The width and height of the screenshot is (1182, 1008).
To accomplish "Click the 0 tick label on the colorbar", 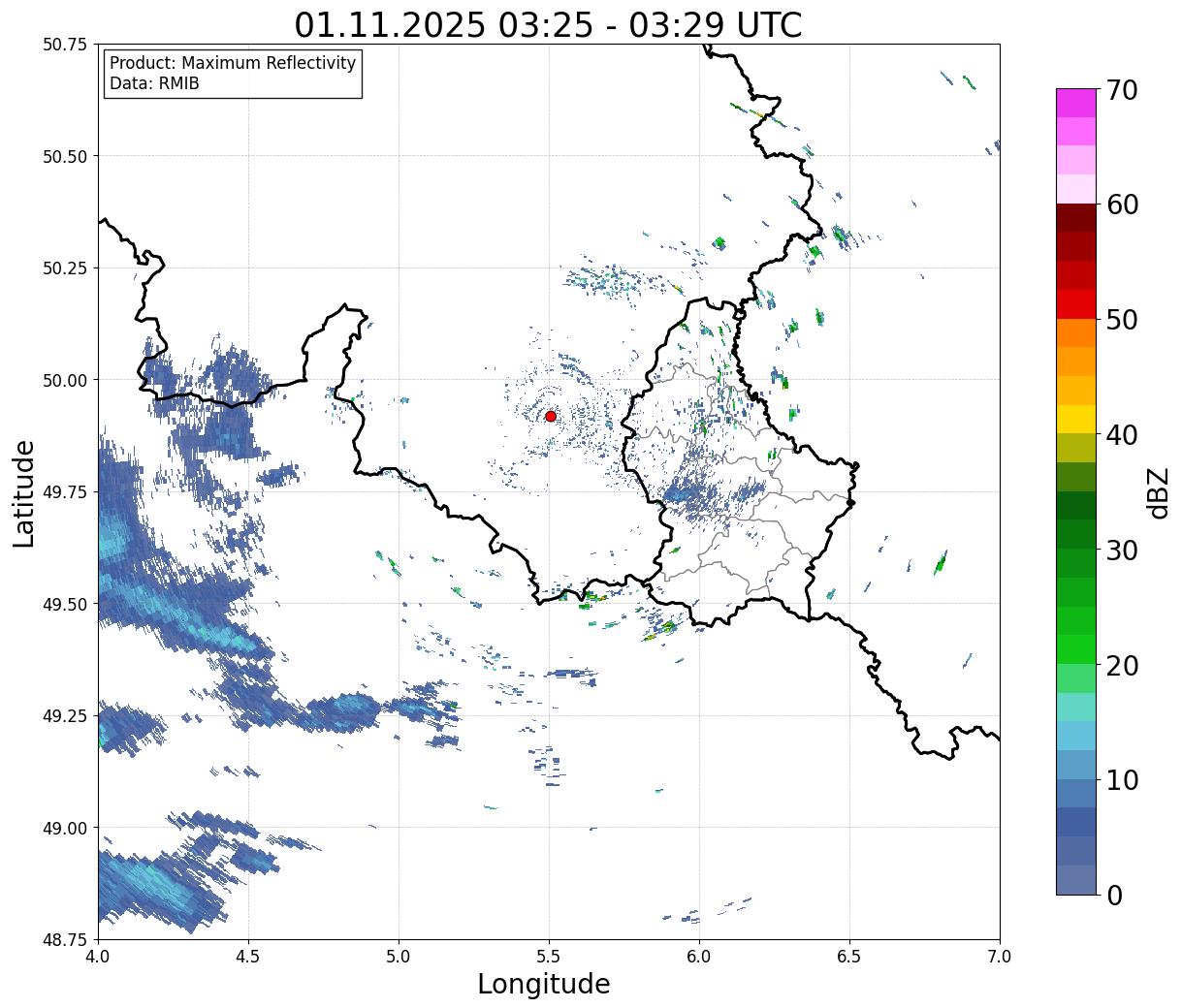I will [1114, 895].
